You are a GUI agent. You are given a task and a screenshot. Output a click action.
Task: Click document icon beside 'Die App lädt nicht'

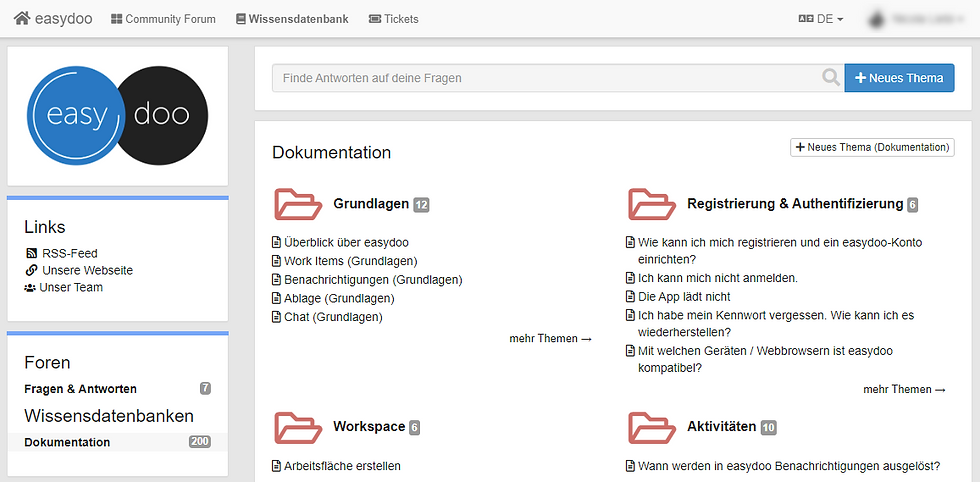[x=630, y=297]
